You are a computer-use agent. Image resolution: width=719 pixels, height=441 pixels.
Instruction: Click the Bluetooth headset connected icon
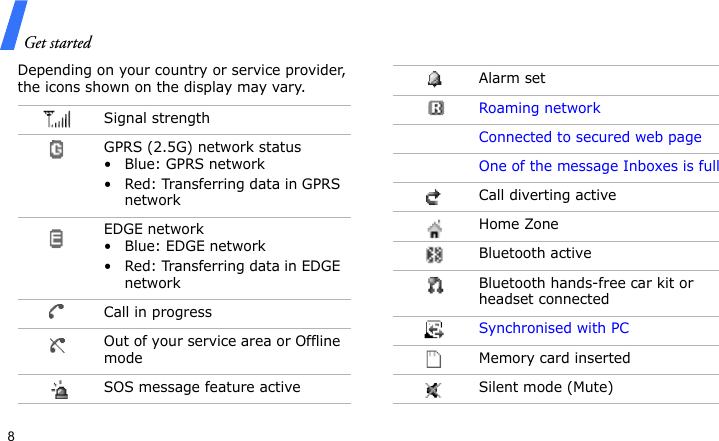436,286
